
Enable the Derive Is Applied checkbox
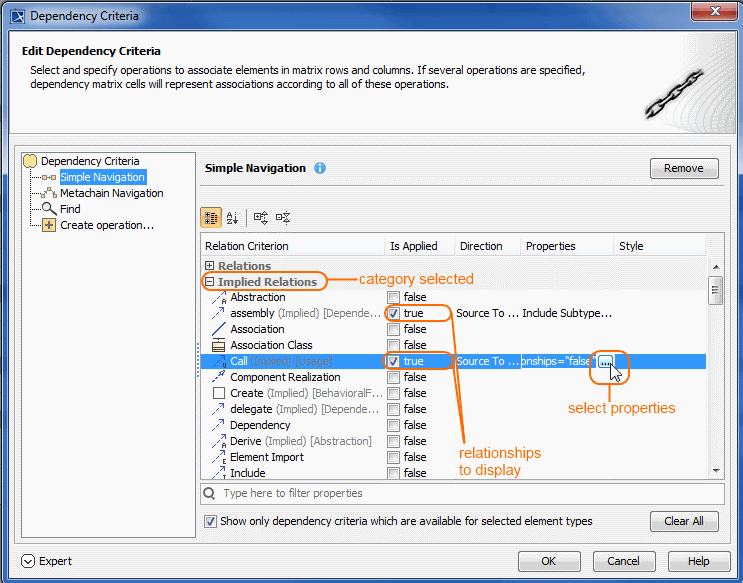tap(393, 441)
